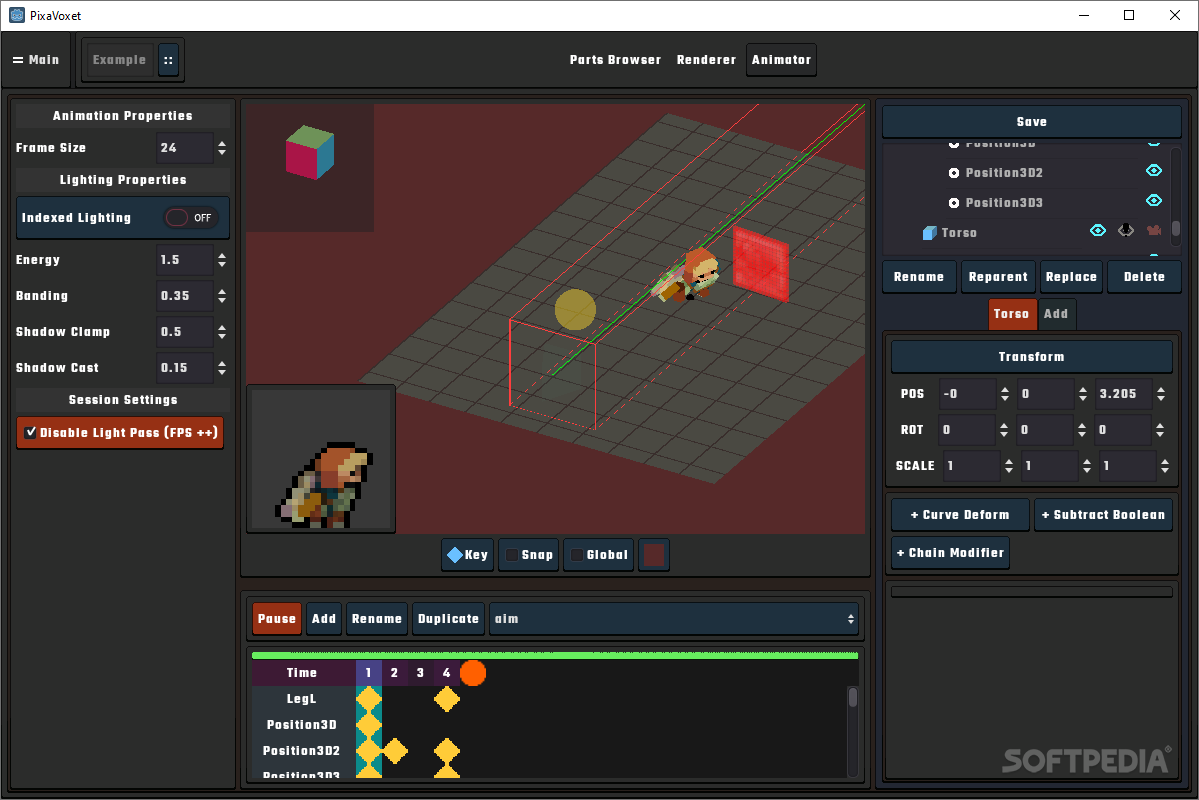Viewport: 1199px width, 800px height.
Task: Click the Reparent button
Action: 998,277
